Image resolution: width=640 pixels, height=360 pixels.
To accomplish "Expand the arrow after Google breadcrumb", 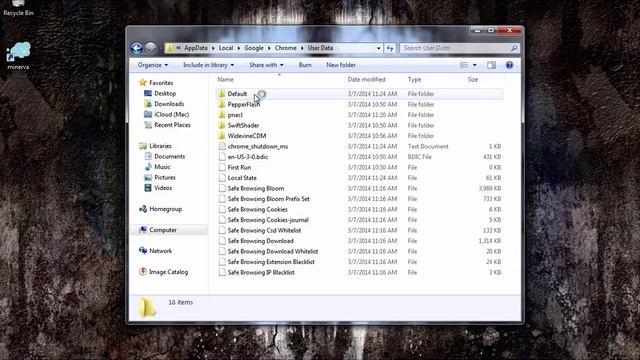I will [x=269, y=48].
